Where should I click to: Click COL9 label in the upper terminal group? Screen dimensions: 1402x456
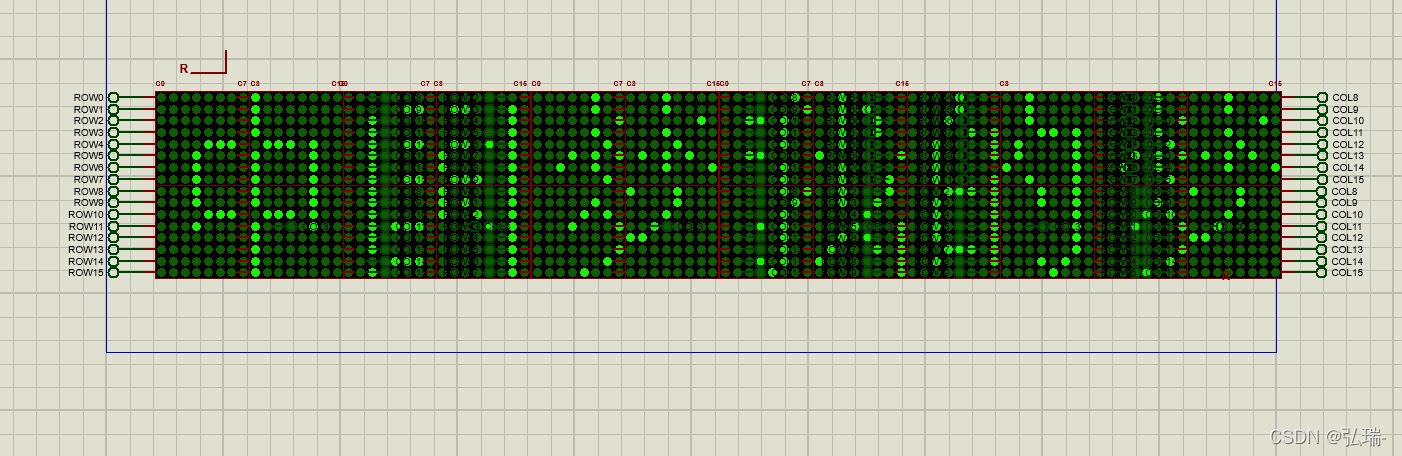coord(1345,110)
